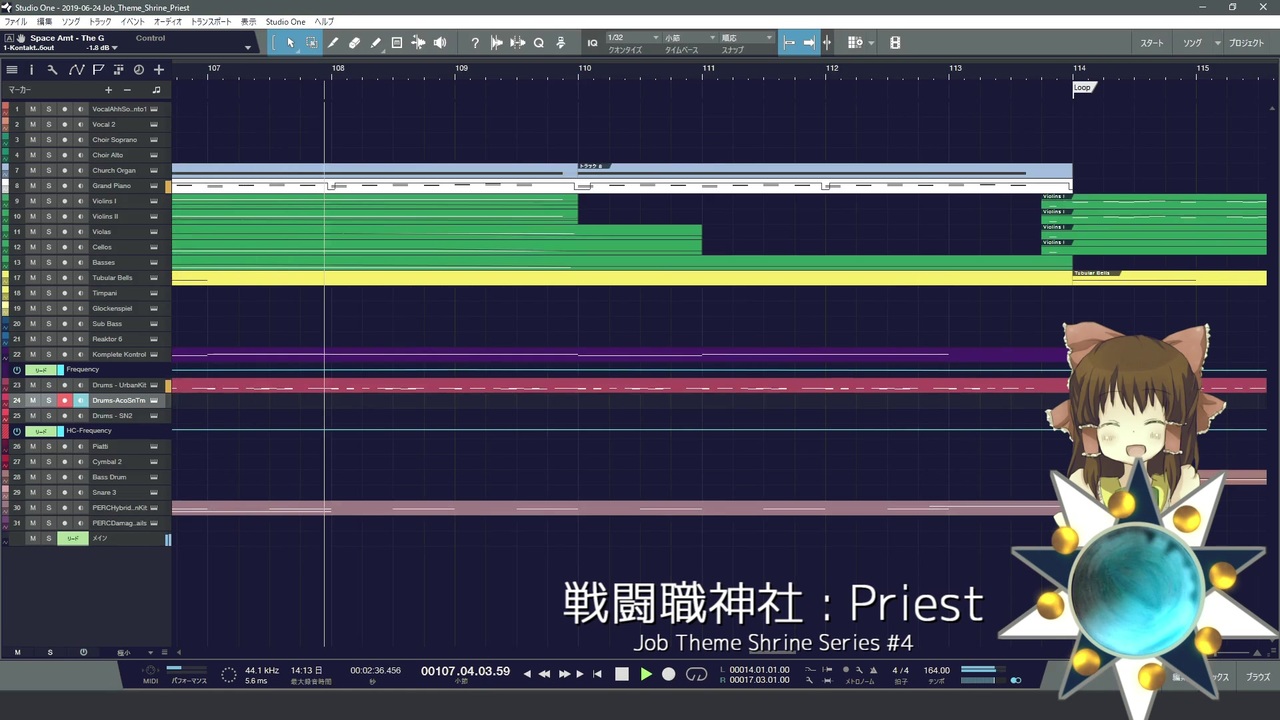
Task: Click the global S solo button at bottom
Action: coord(50,652)
